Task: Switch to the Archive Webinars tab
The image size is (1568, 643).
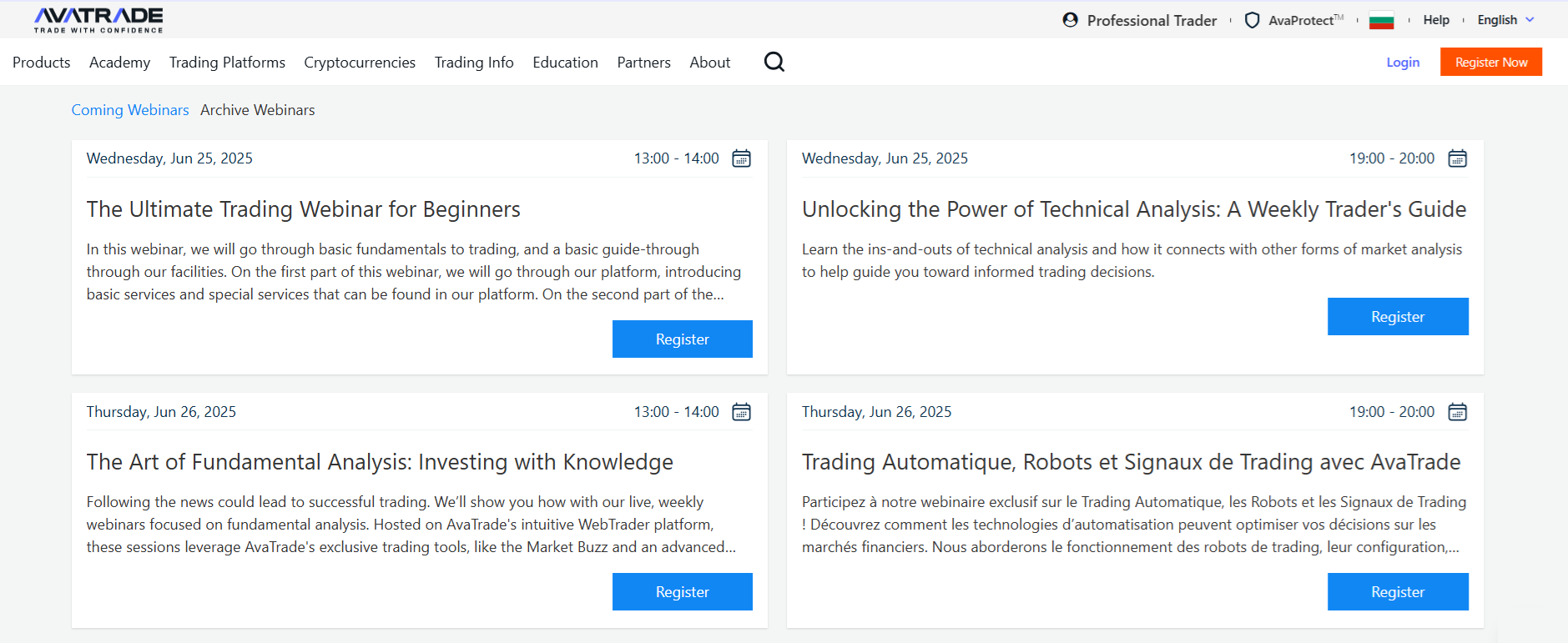Action: 258,110
